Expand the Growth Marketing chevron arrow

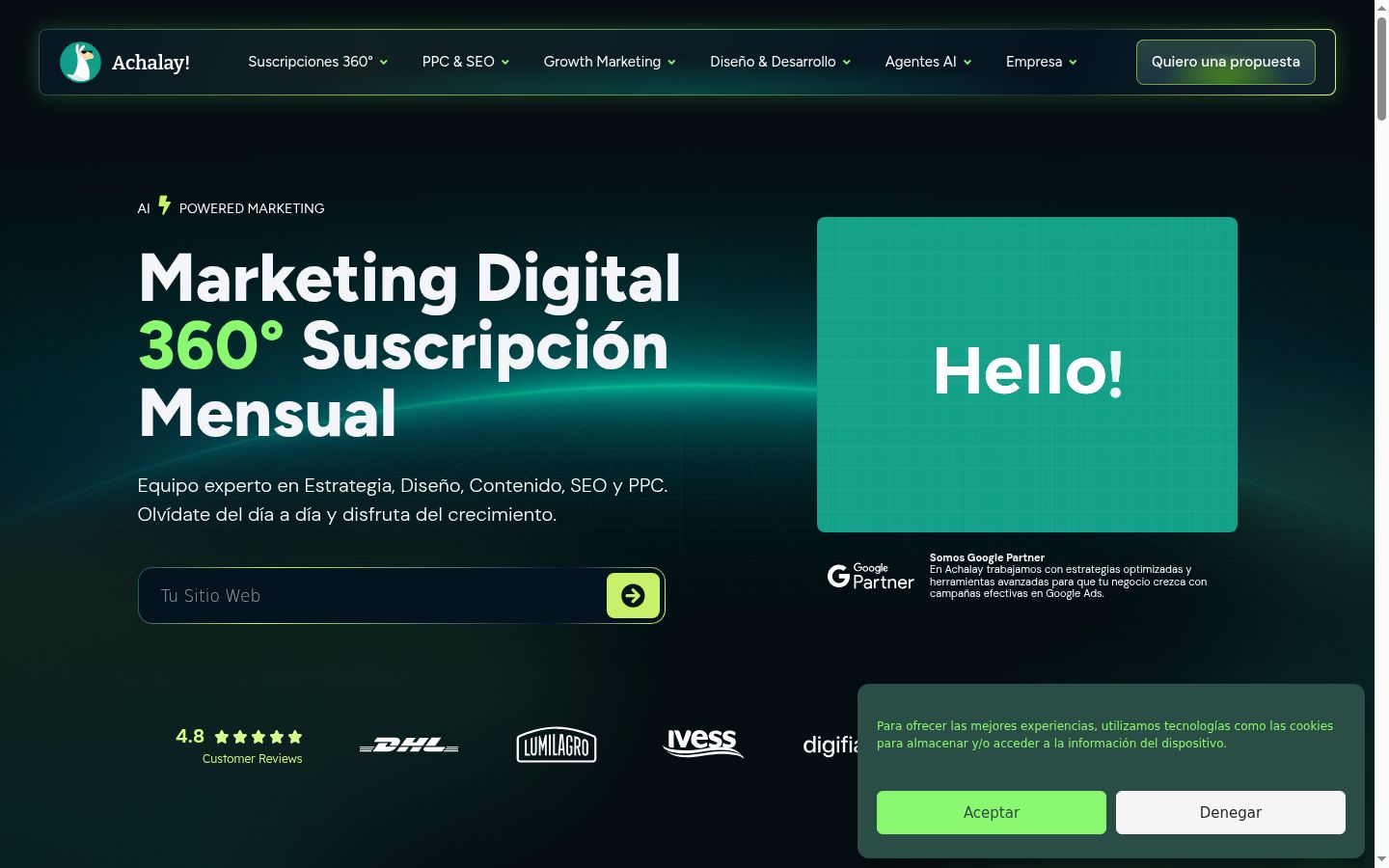click(671, 62)
